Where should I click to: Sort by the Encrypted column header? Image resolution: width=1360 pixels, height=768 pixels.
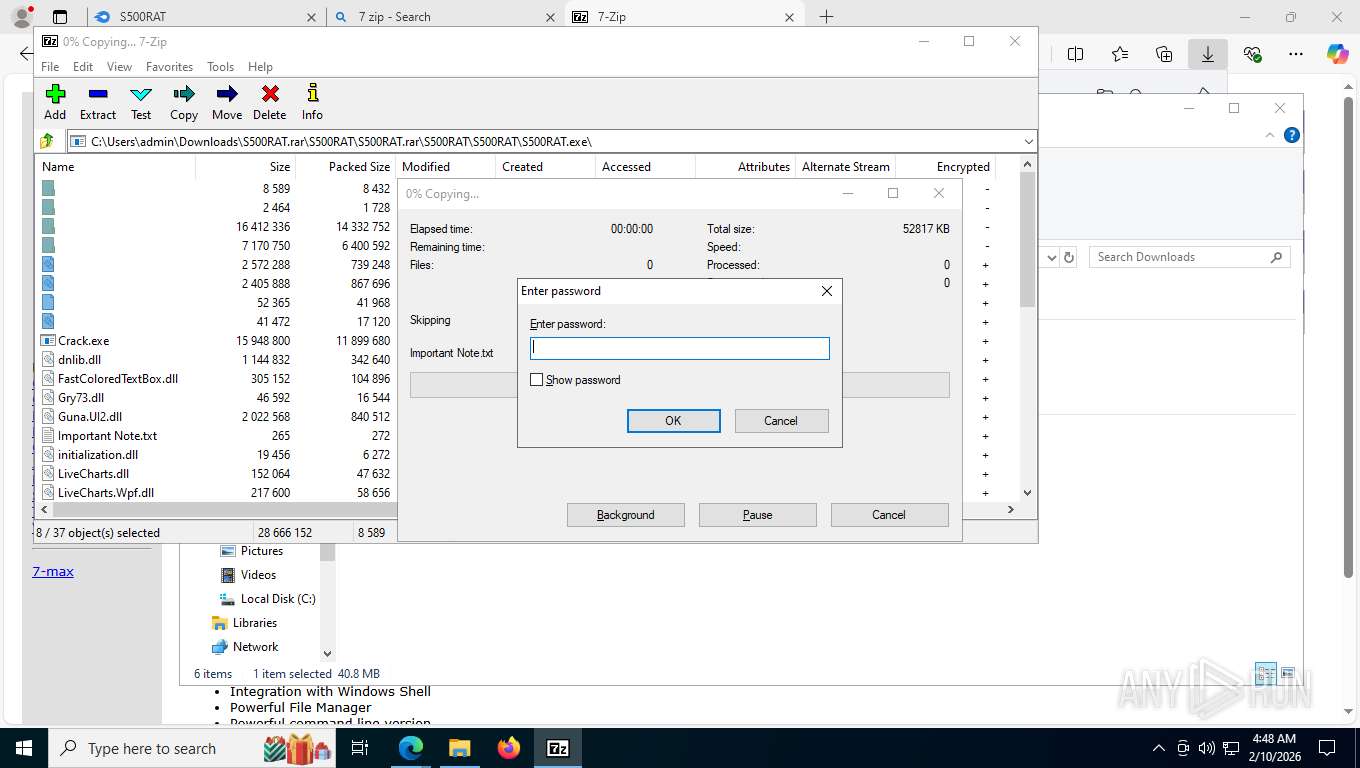(945, 167)
